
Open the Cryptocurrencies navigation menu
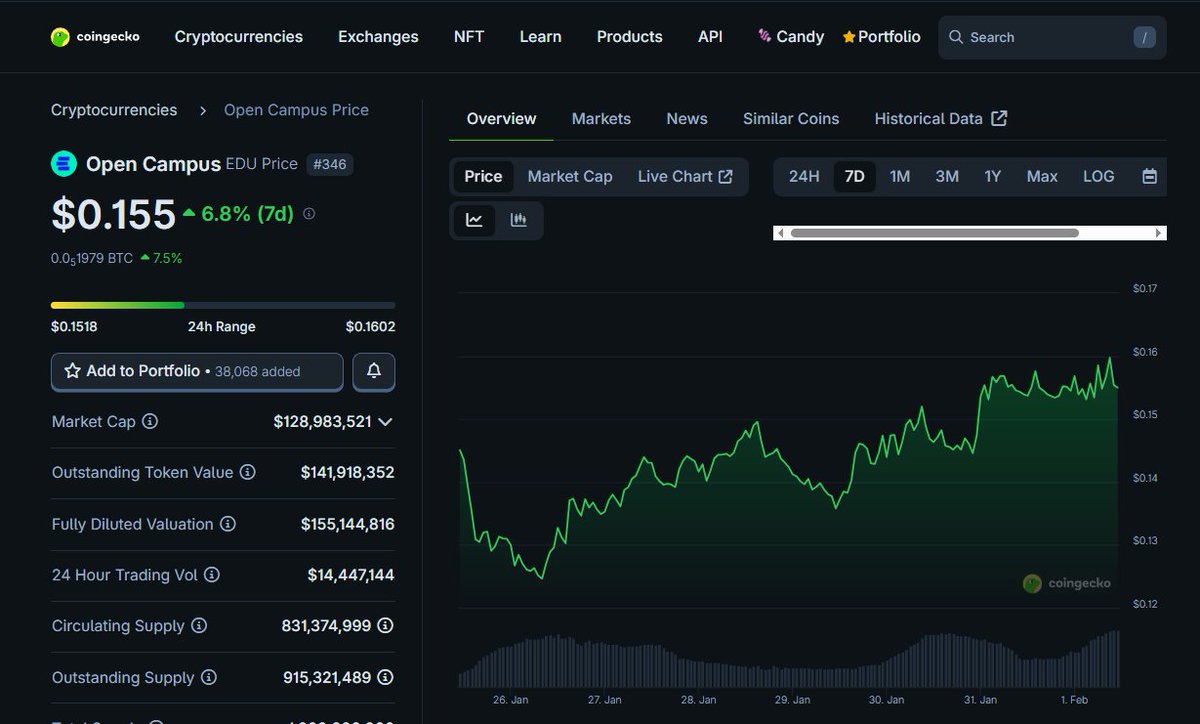click(x=239, y=37)
